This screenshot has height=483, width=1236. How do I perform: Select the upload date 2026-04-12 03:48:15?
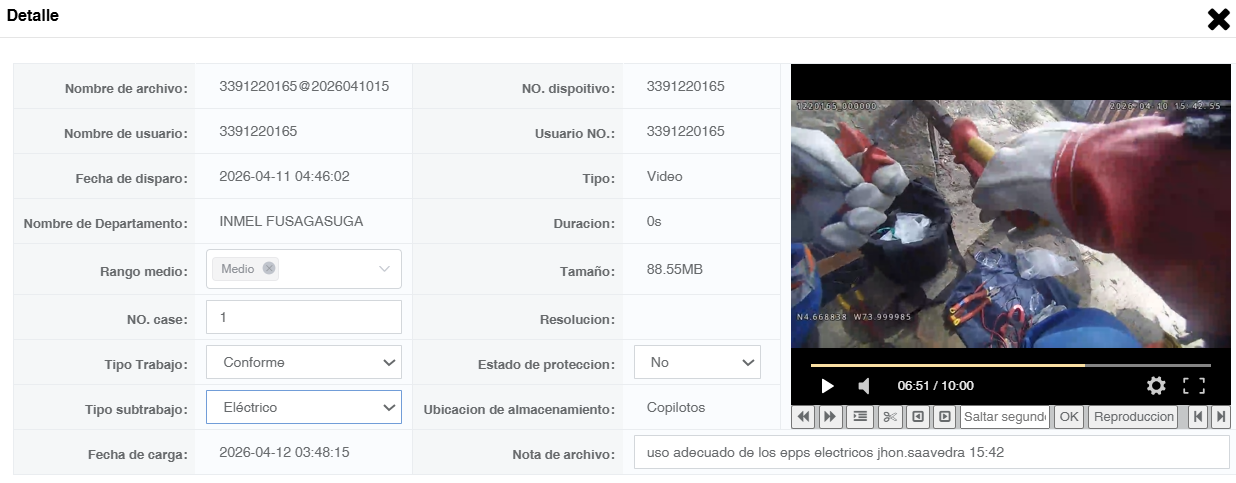pos(284,452)
